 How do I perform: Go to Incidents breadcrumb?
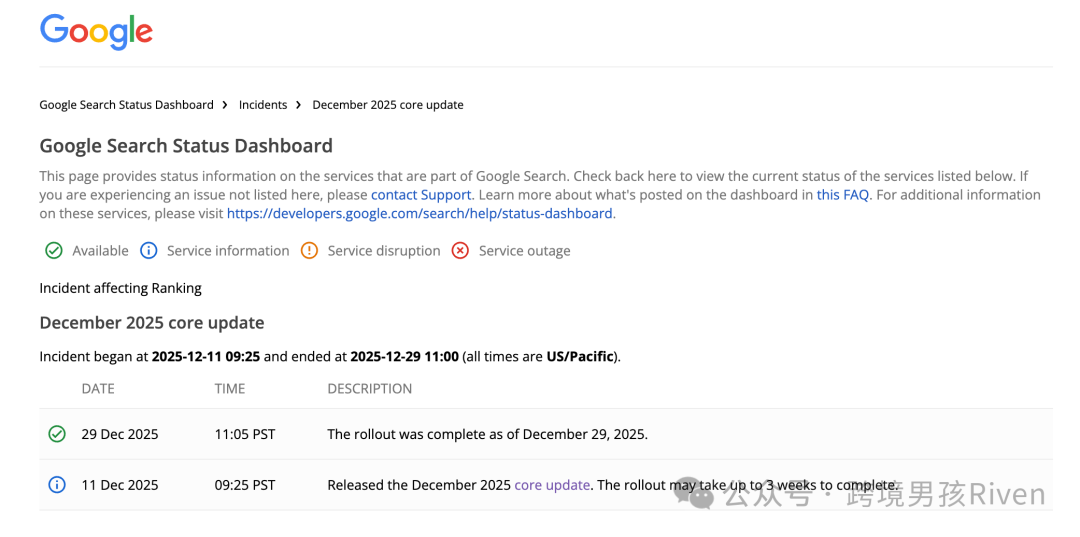263,105
